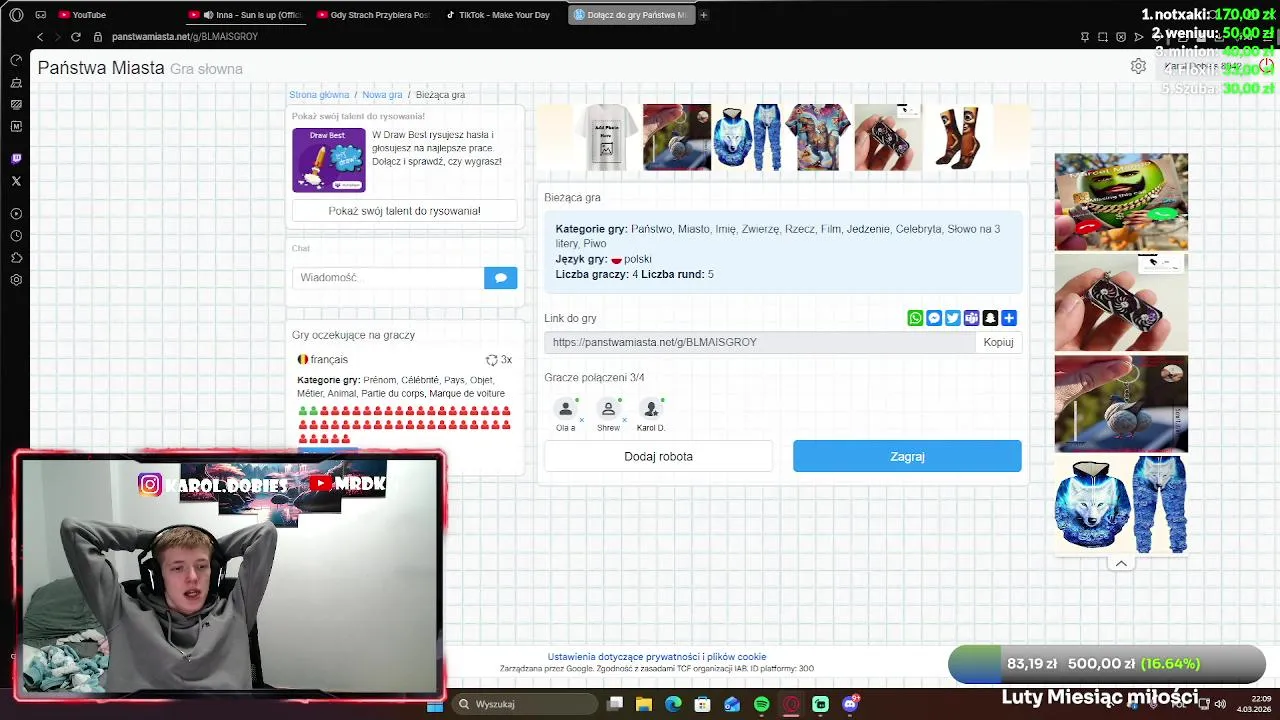Image resolution: width=1280 pixels, height=720 pixels.
Task: Share game link via WhatsApp icon
Action: pos(915,318)
